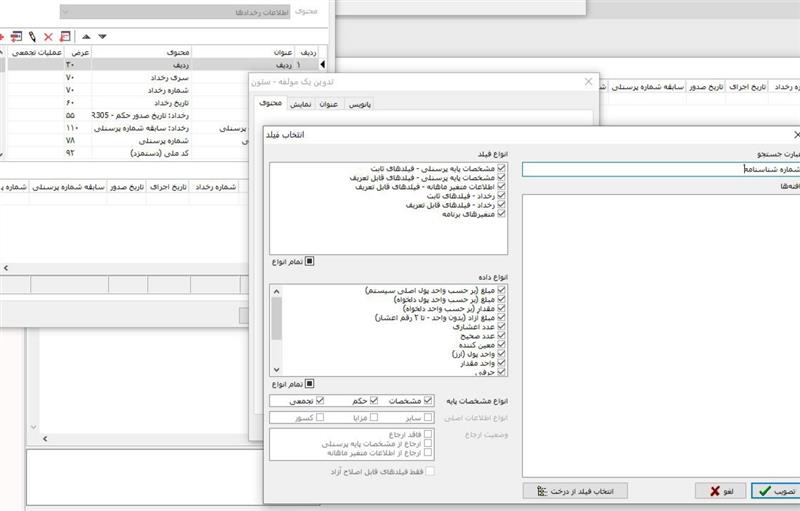Click the move-down triangle in the columns toolbar

(x=101, y=37)
